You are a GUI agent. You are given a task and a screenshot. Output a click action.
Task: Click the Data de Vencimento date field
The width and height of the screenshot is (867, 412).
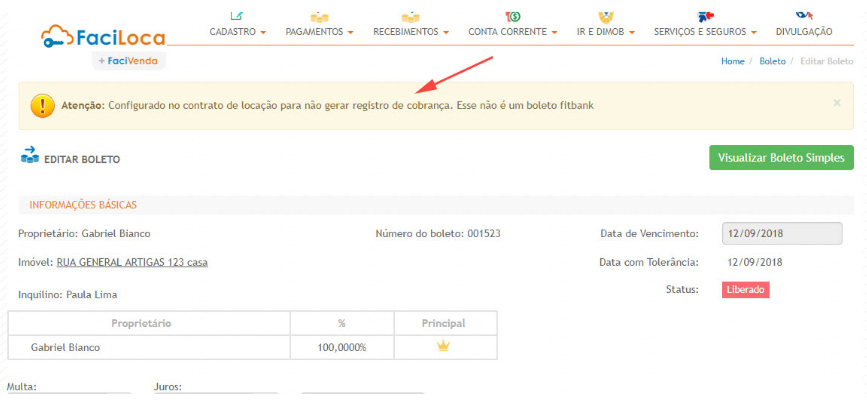coord(781,233)
